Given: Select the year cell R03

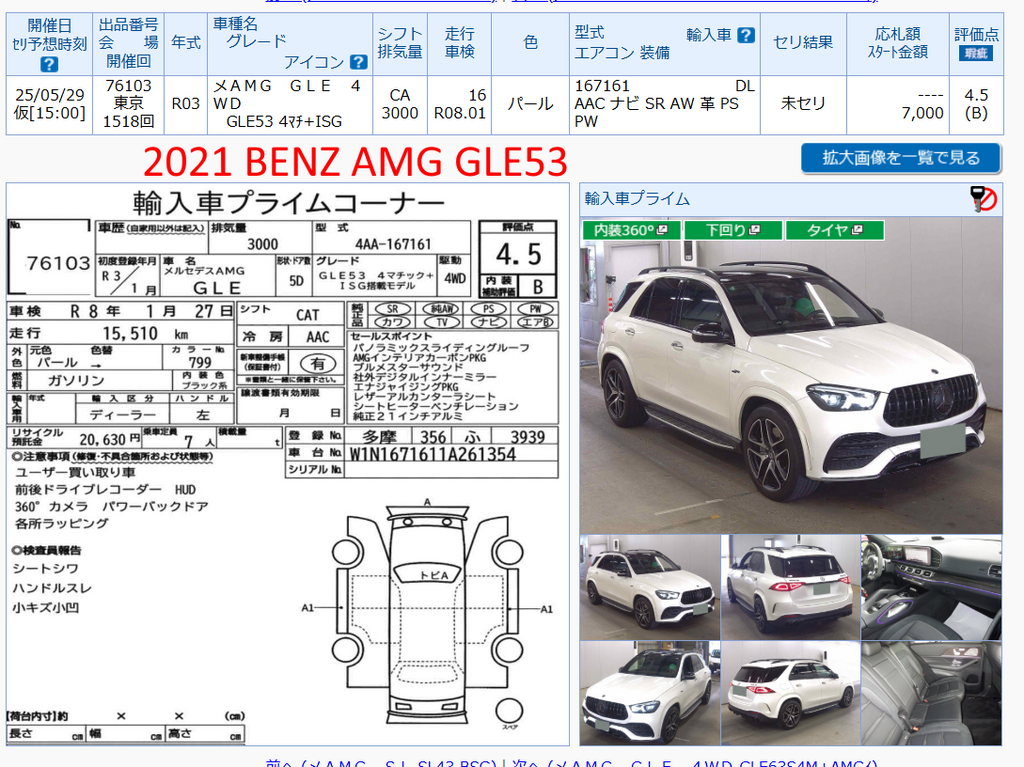Looking at the screenshot, I should pyautogui.click(x=185, y=105).
